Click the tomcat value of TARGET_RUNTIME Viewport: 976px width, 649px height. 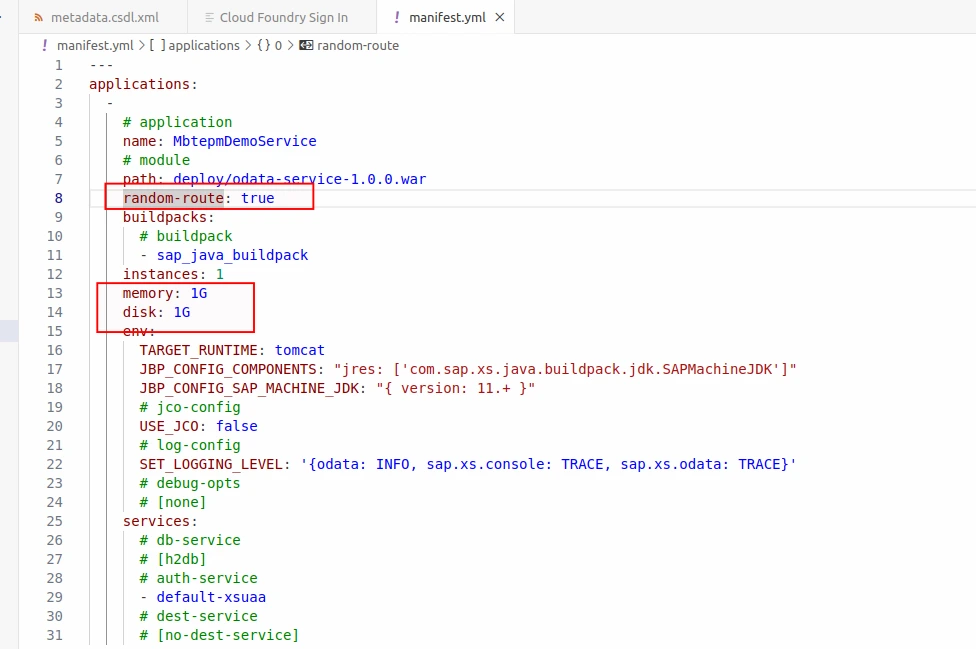300,350
